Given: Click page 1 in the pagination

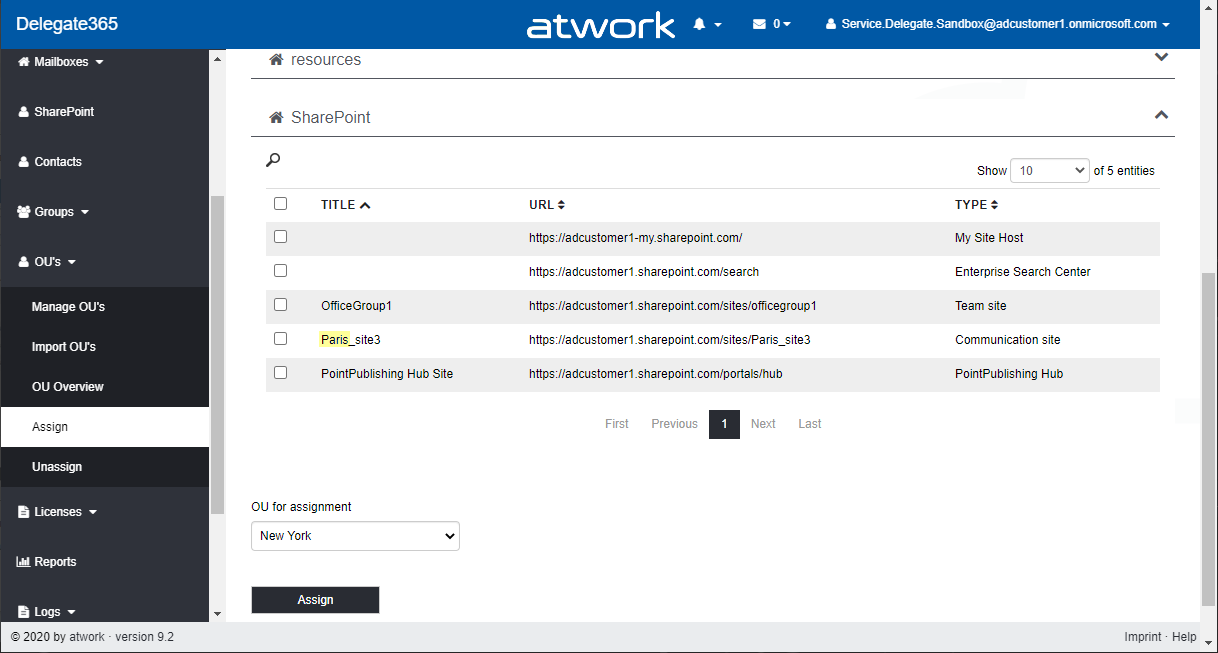Looking at the screenshot, I should point(724,424).
